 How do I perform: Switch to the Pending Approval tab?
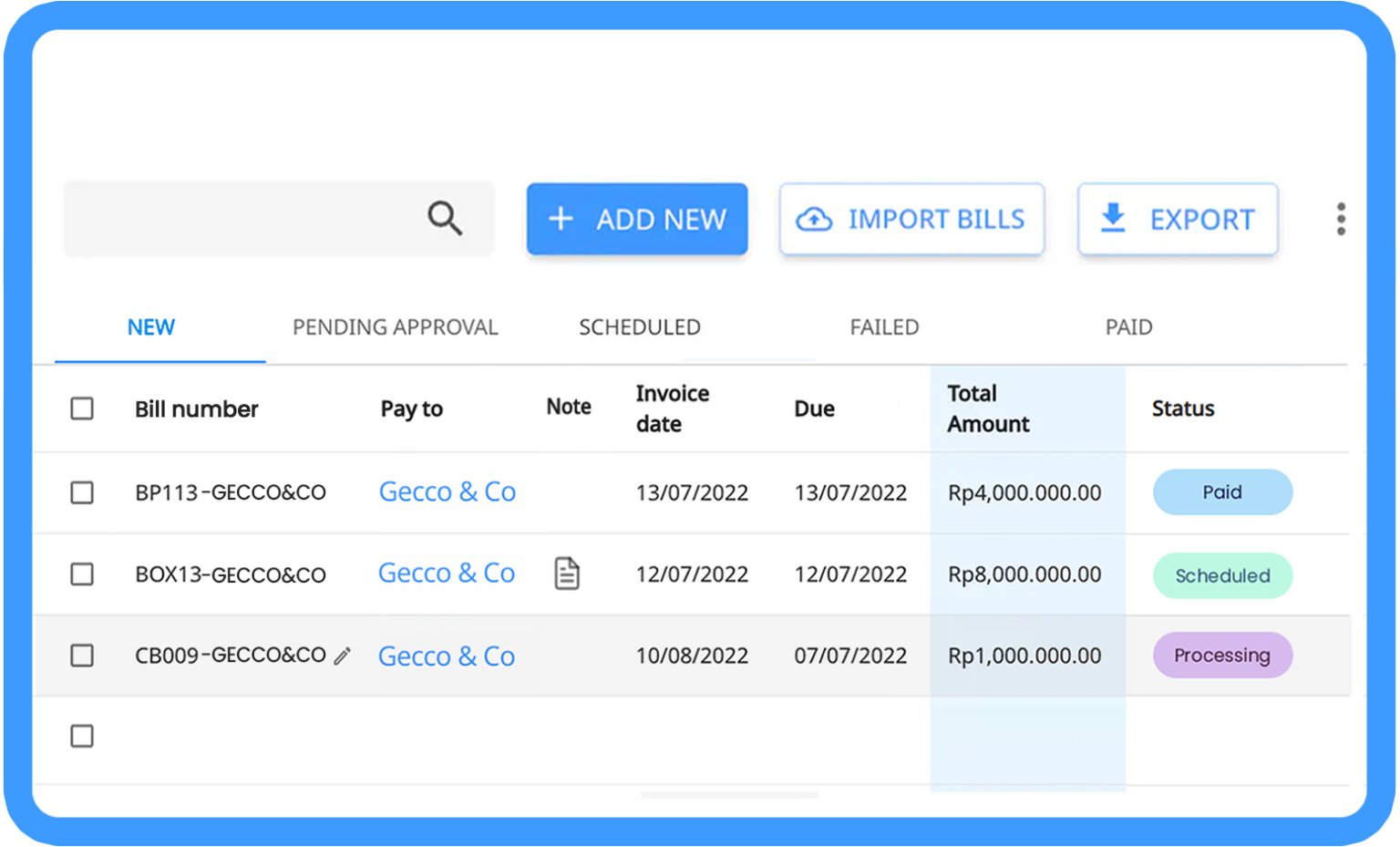click(x=396, y=327)
